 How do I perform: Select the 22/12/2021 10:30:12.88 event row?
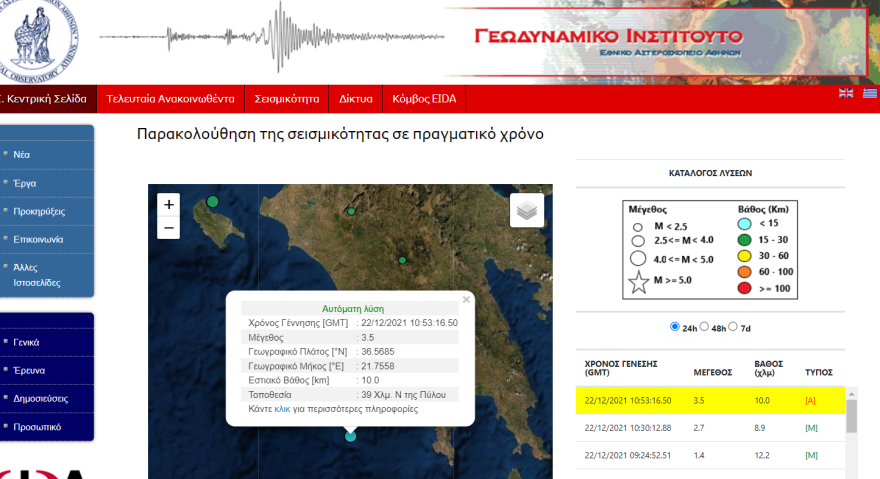click(710, 428)
